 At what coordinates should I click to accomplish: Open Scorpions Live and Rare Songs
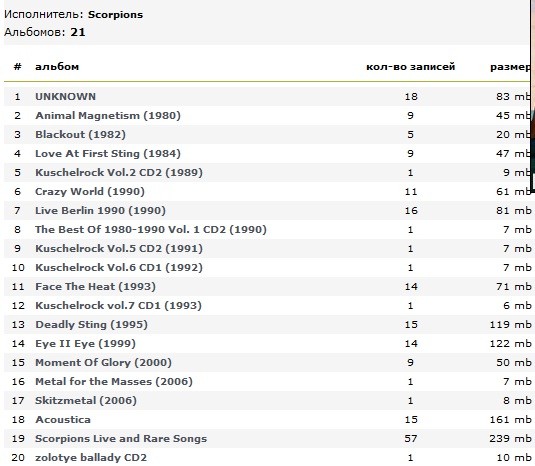tap(121, 439)
